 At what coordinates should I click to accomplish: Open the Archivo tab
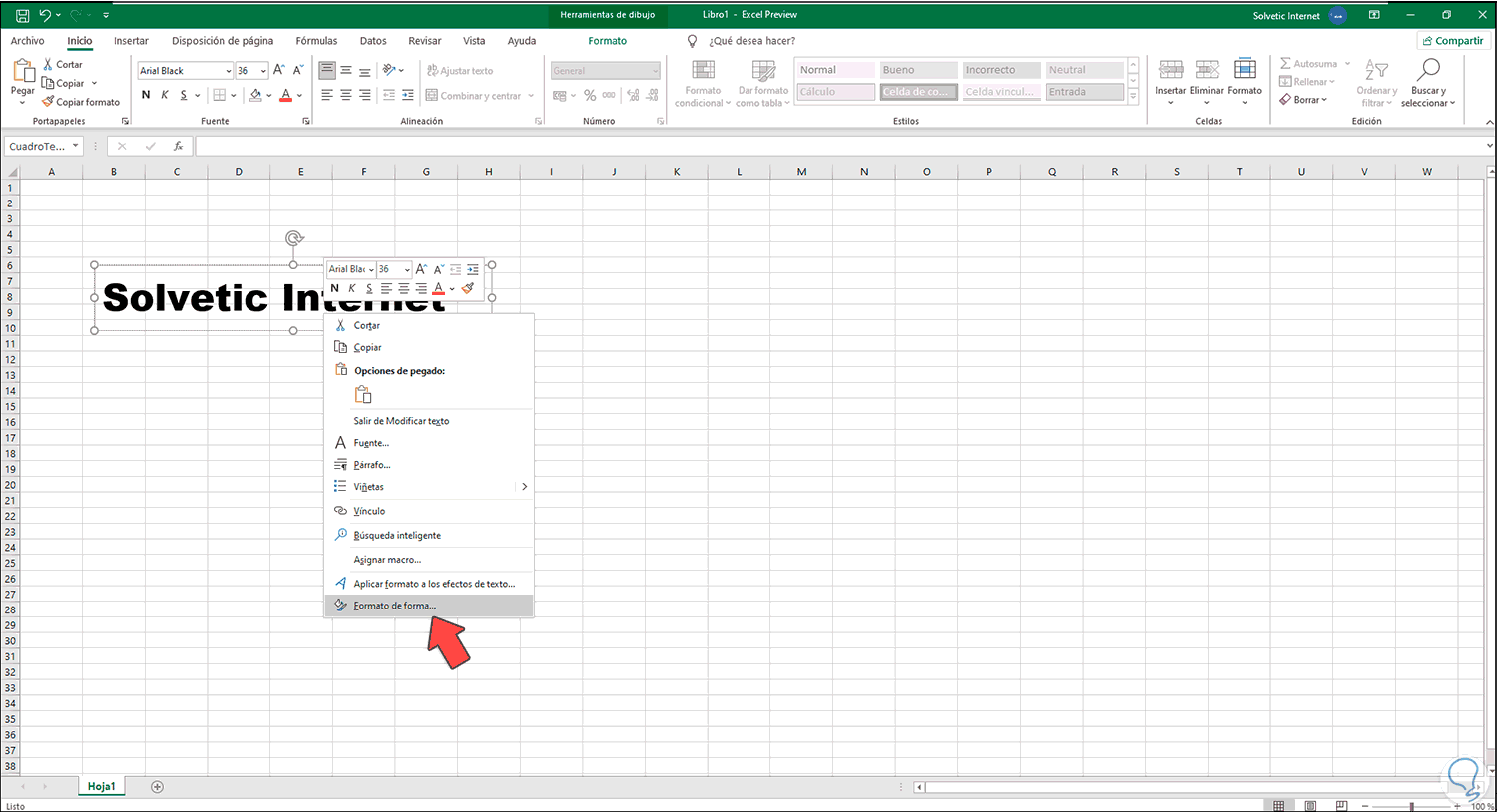(27, 41)
